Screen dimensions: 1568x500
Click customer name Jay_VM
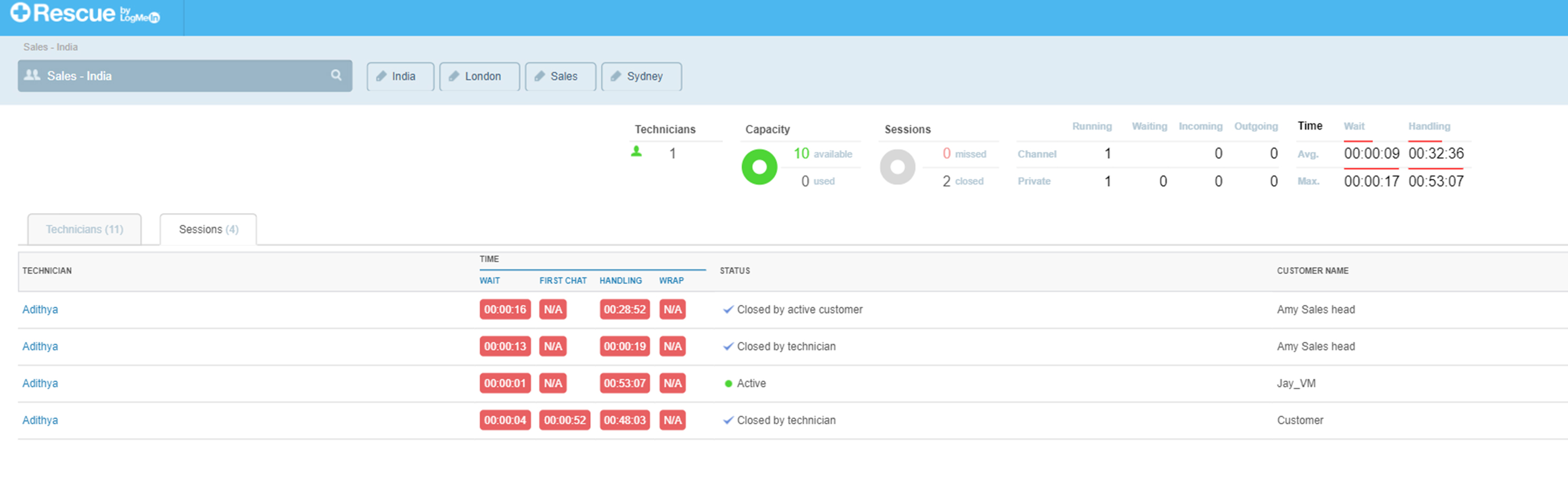pos(1296,383)
